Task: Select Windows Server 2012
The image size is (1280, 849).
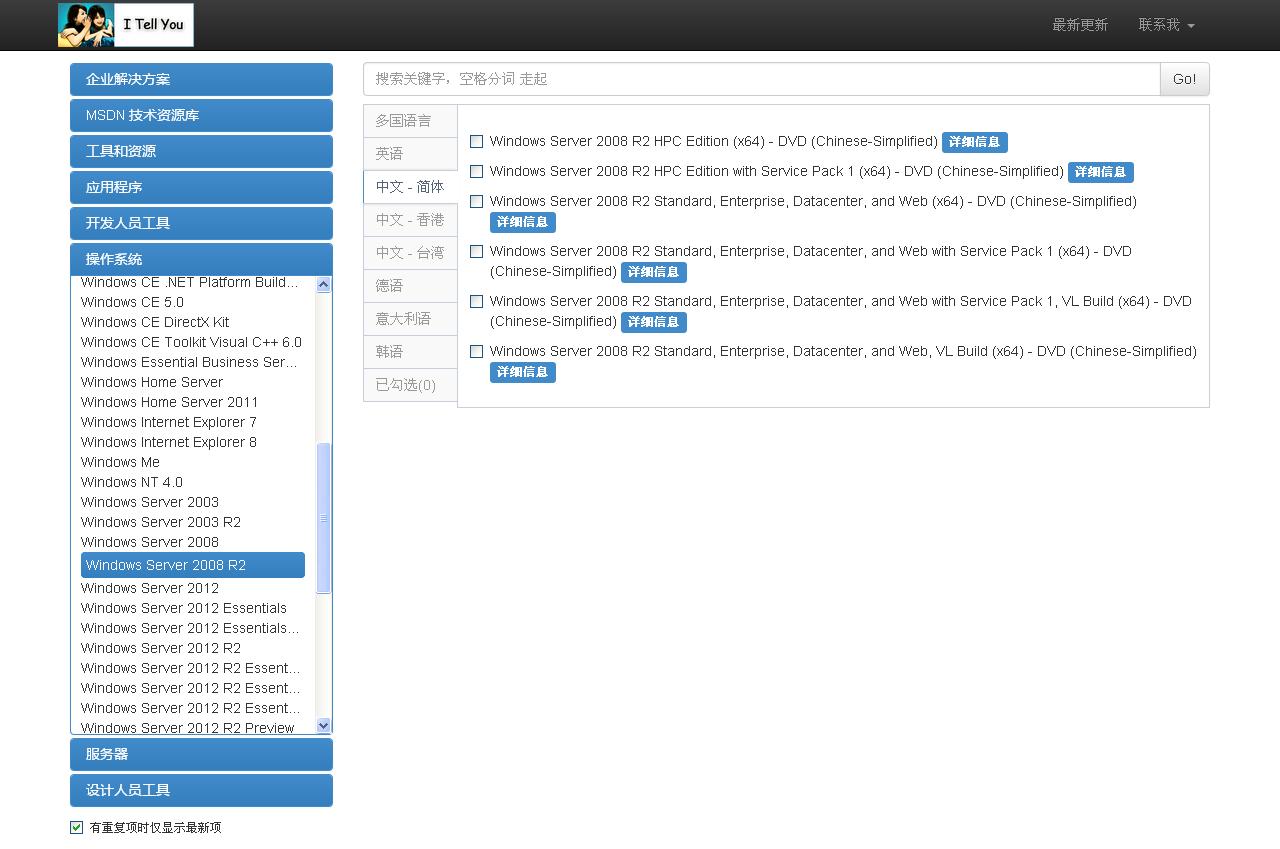Action: tap(150, 588)
